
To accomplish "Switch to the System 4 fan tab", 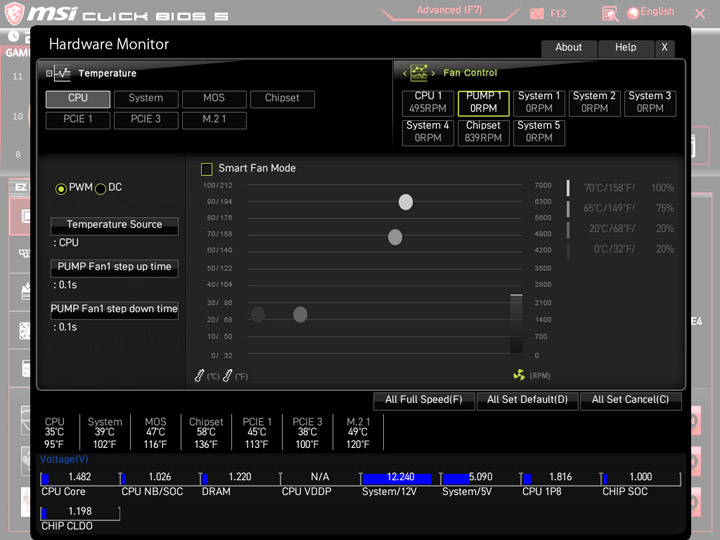I will (x=428, y=132).
